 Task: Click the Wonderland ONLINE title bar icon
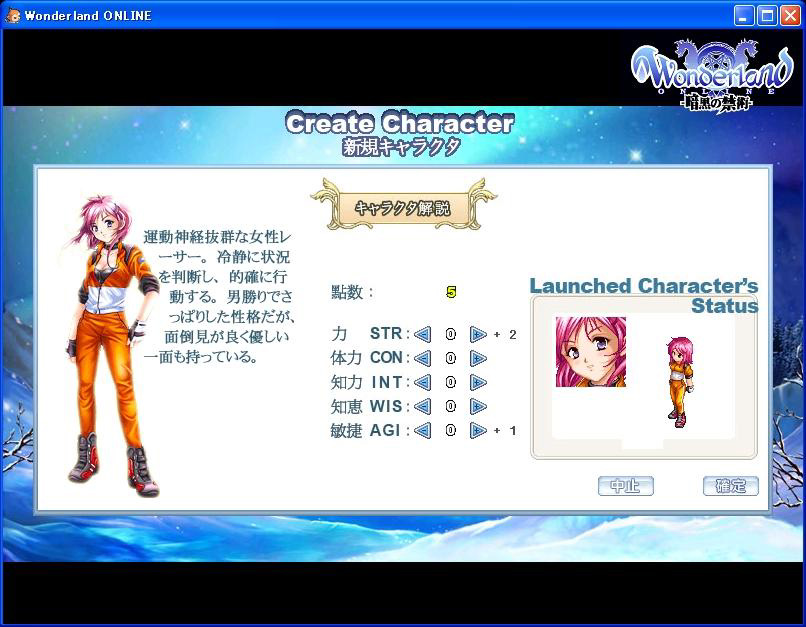click(13, 15)
